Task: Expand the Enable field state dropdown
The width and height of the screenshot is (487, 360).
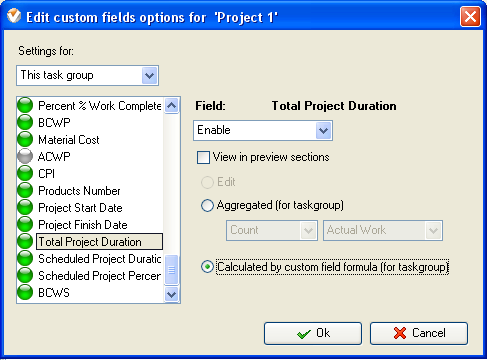Action: click(x=263, y=130)
